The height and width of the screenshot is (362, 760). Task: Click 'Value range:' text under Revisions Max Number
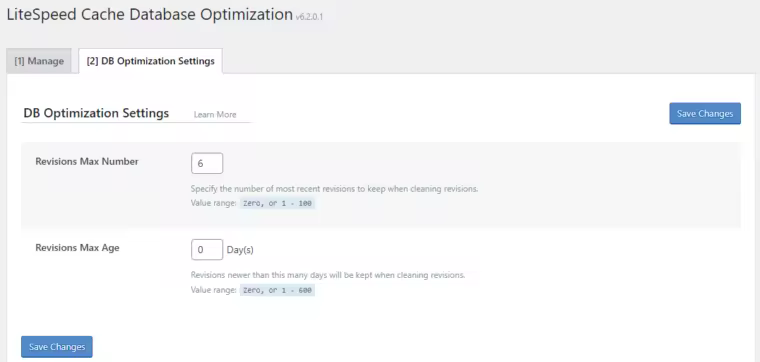[213, 203]
